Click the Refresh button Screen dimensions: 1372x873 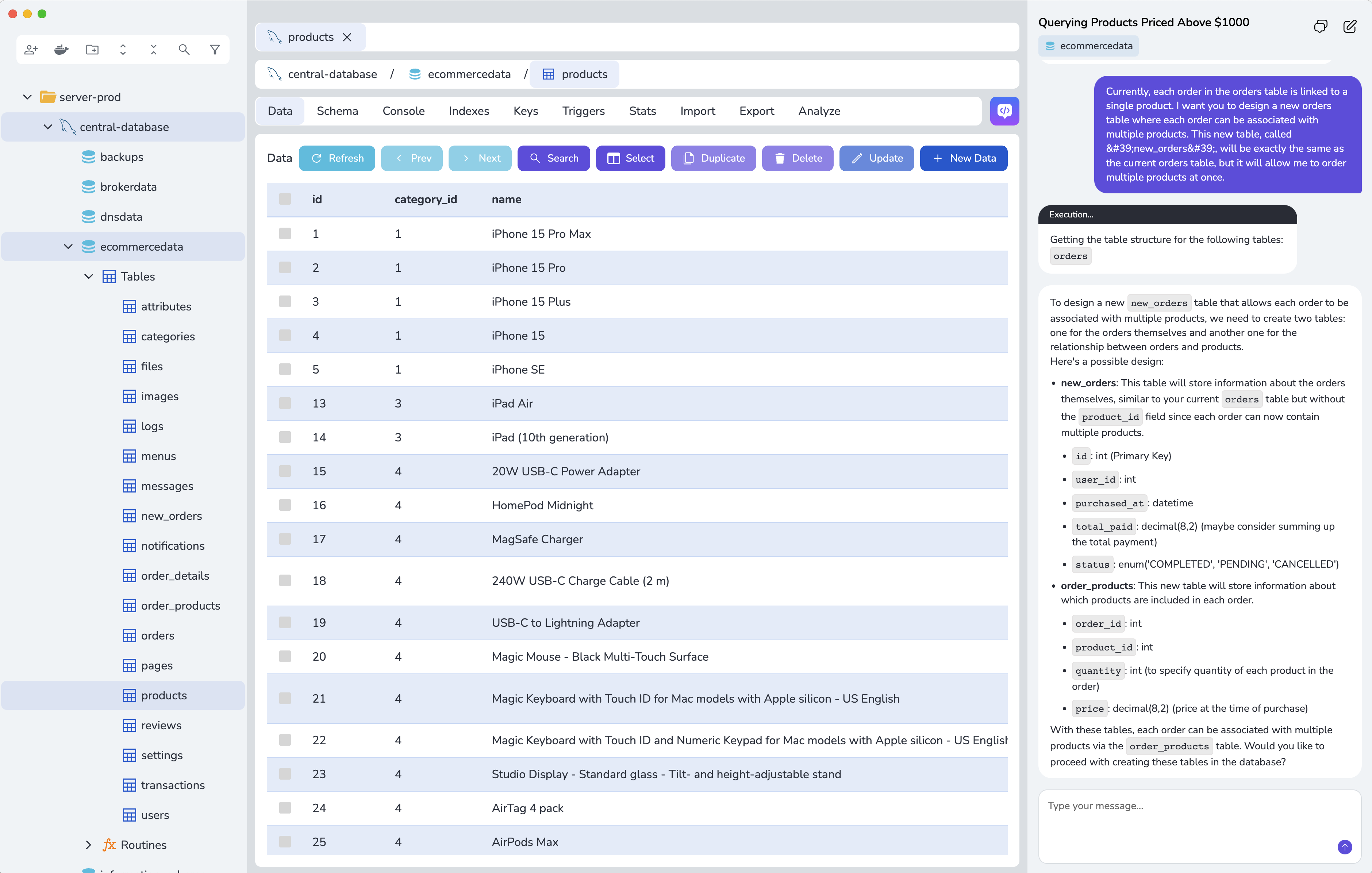337,158
